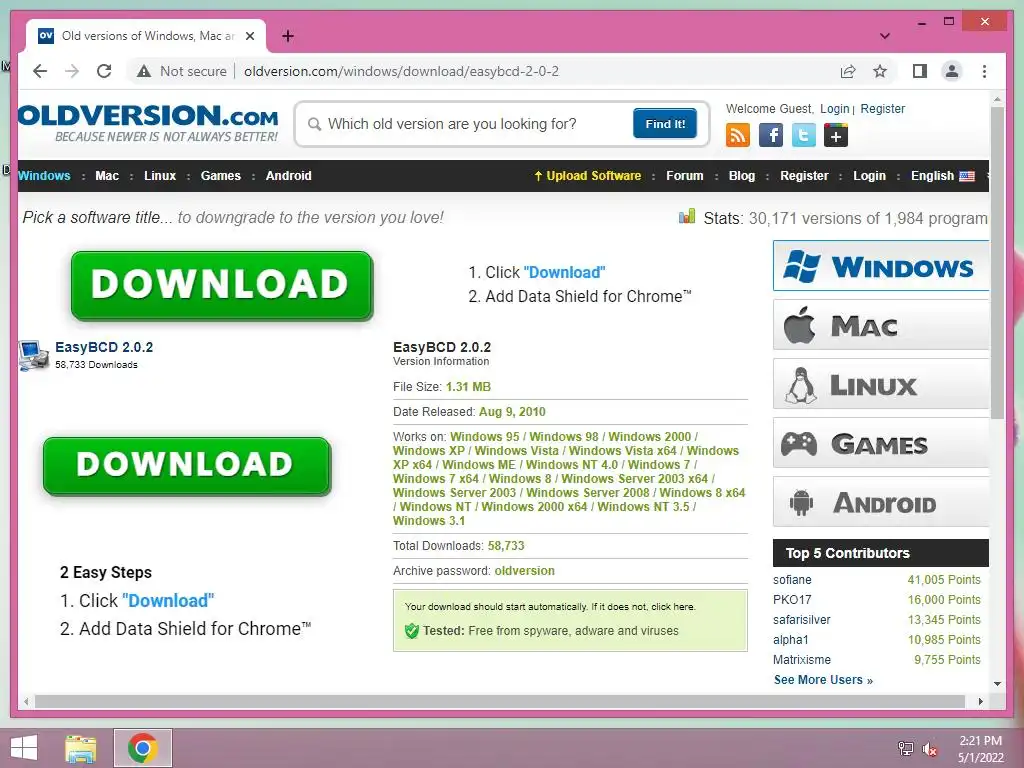Open File Explorer from taskbar
Screen dimensions: 1024x768
80,748
